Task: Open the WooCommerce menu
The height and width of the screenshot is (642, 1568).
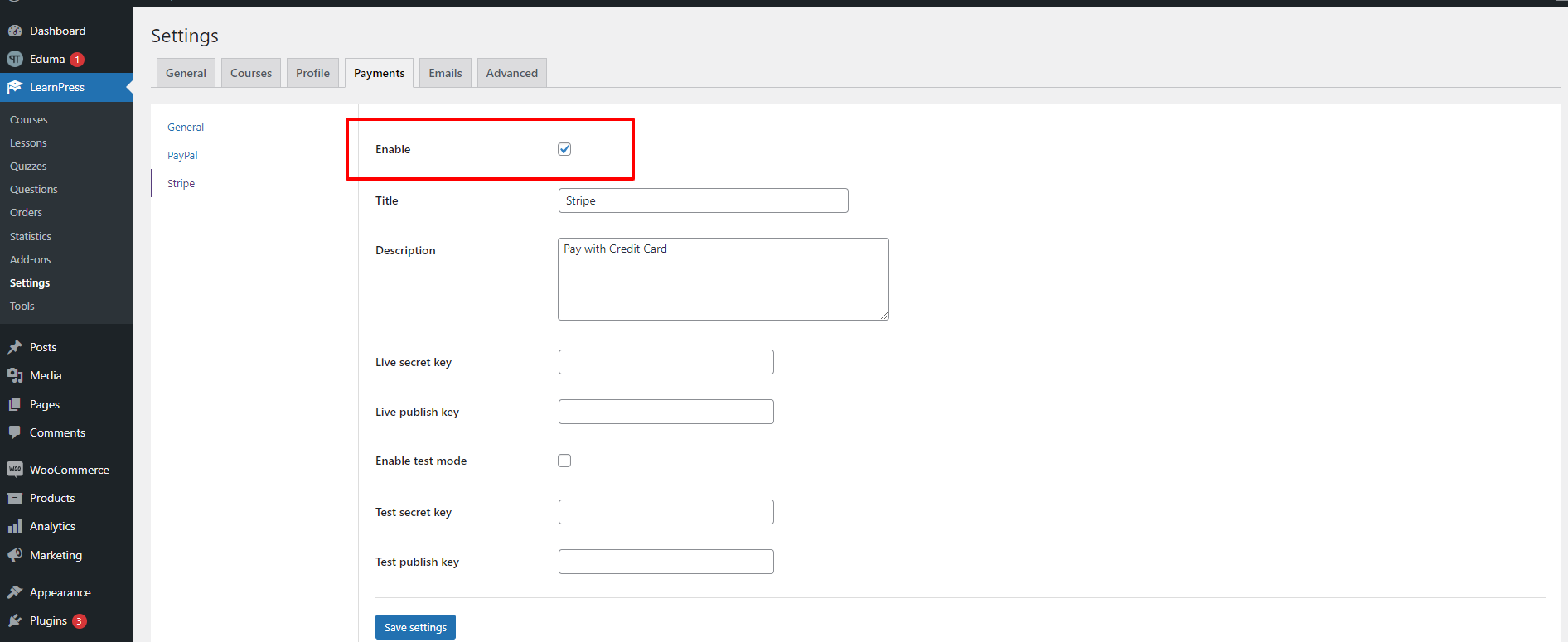Action: tap(66, 470)
